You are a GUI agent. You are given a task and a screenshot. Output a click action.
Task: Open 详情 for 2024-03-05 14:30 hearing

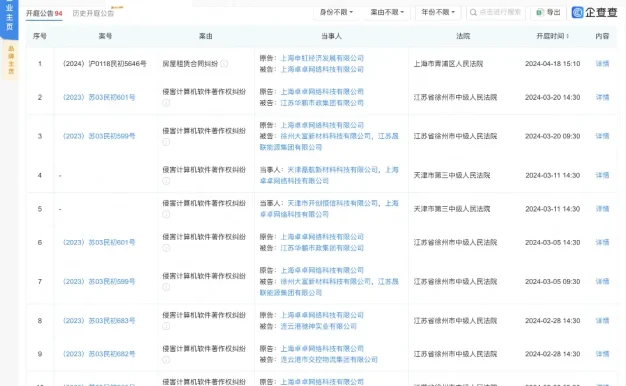(x=602, y=242)
